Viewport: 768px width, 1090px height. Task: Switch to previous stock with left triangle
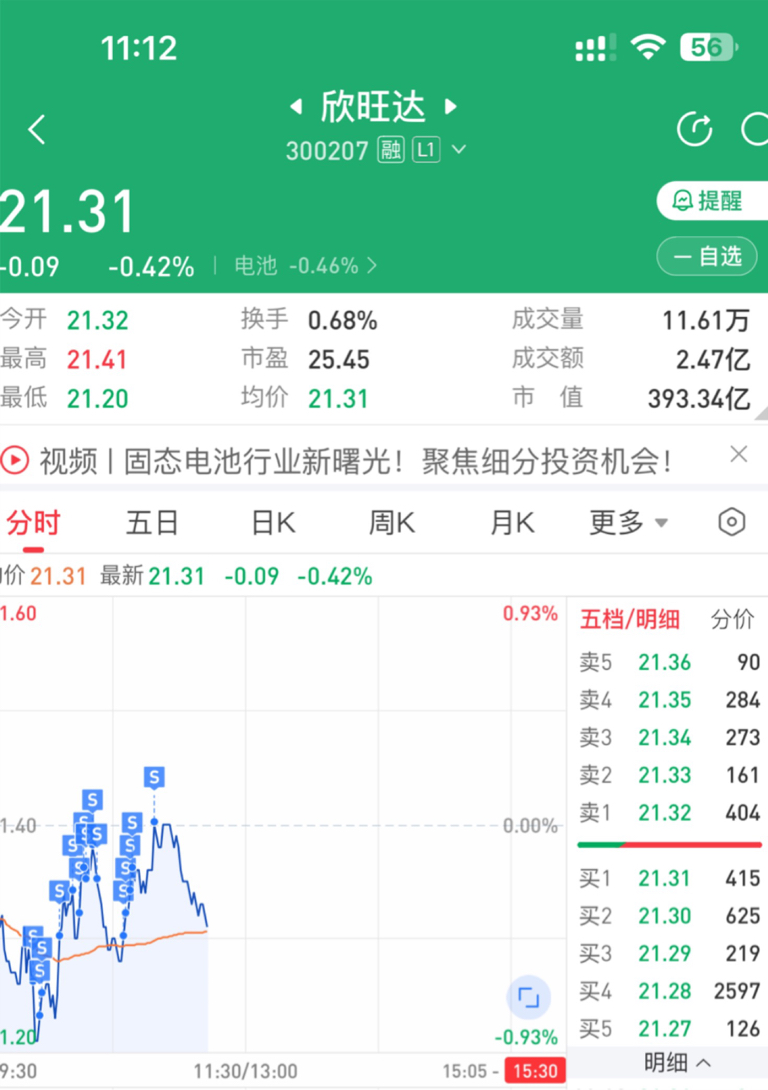click(x=296, y=106)
